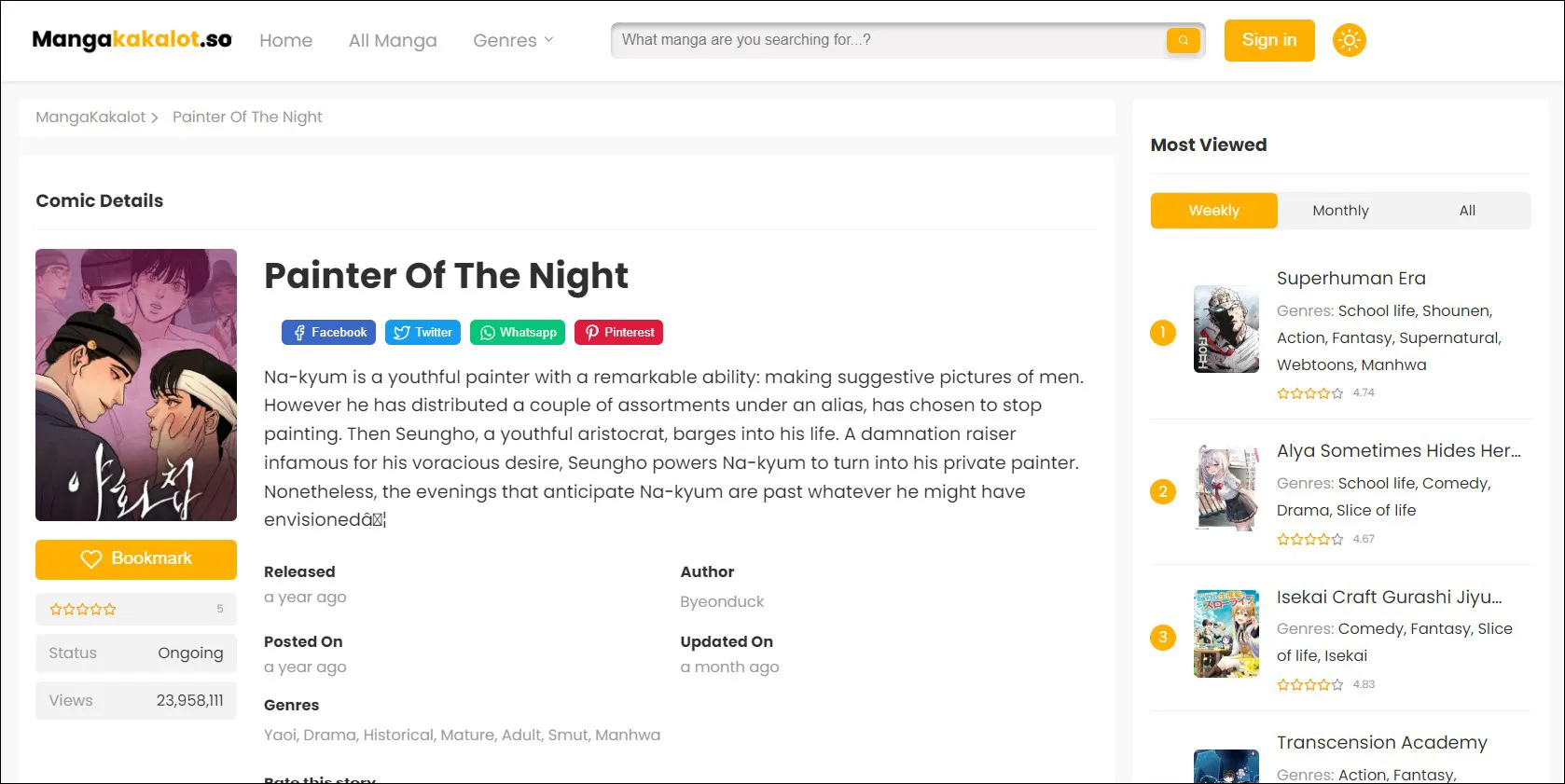Select the Weekly most-viewed tab

(1213, 211)
